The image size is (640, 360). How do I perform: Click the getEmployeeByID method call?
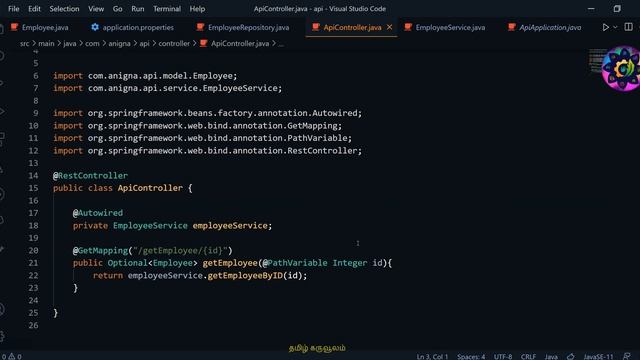pos(245,276)
